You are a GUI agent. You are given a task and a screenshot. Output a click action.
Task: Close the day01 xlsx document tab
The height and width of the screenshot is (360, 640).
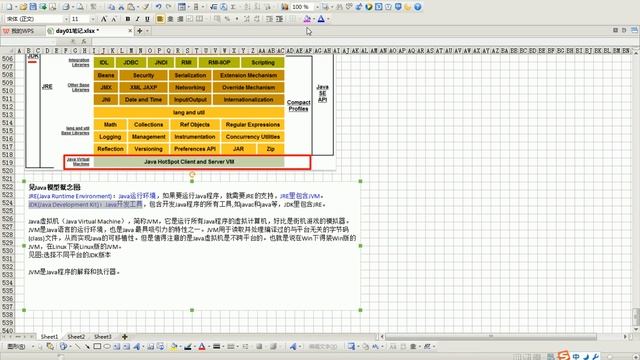(x=130, y=31)
